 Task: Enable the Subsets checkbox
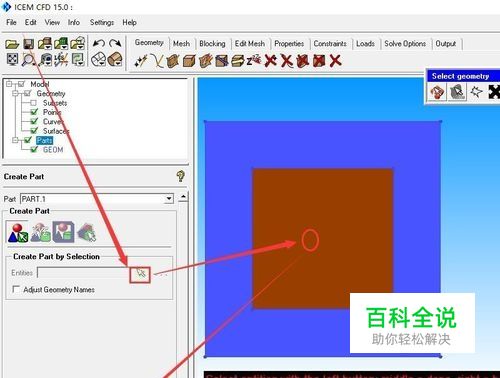[34, 103]
